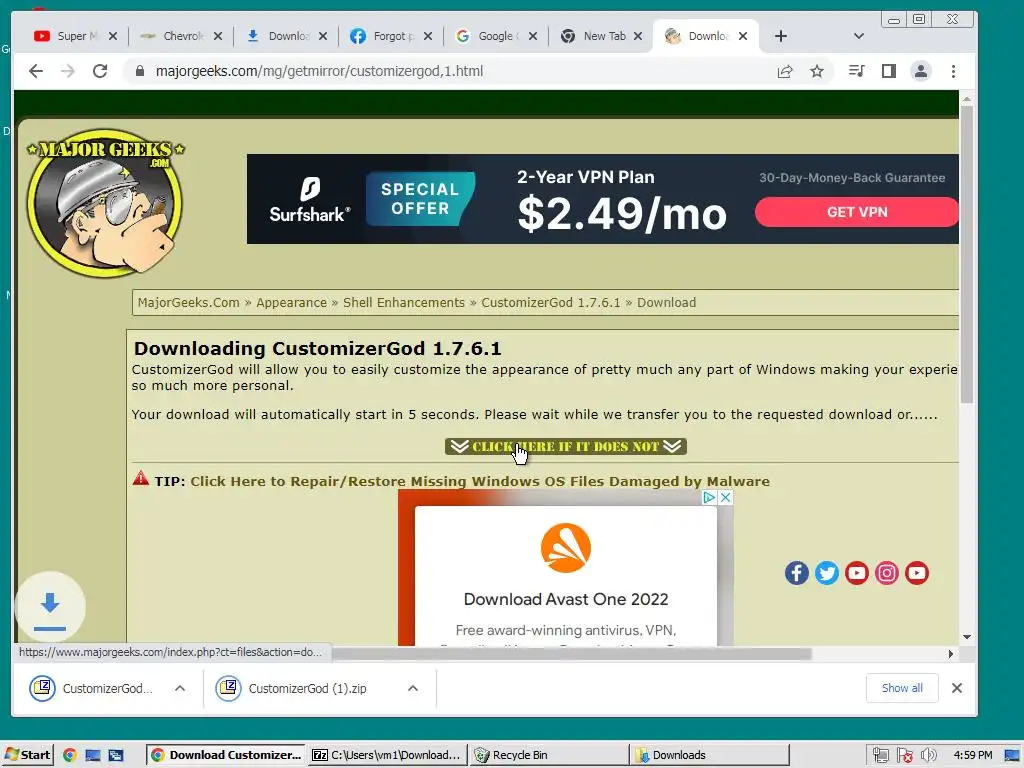Open MajorGeeks Instagram icon
This screenshot has height=768, width=1024.
(x=887, y=573)
